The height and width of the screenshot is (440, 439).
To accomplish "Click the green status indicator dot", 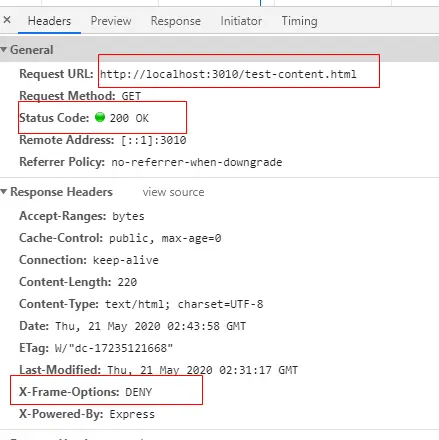I will [100, 117].
